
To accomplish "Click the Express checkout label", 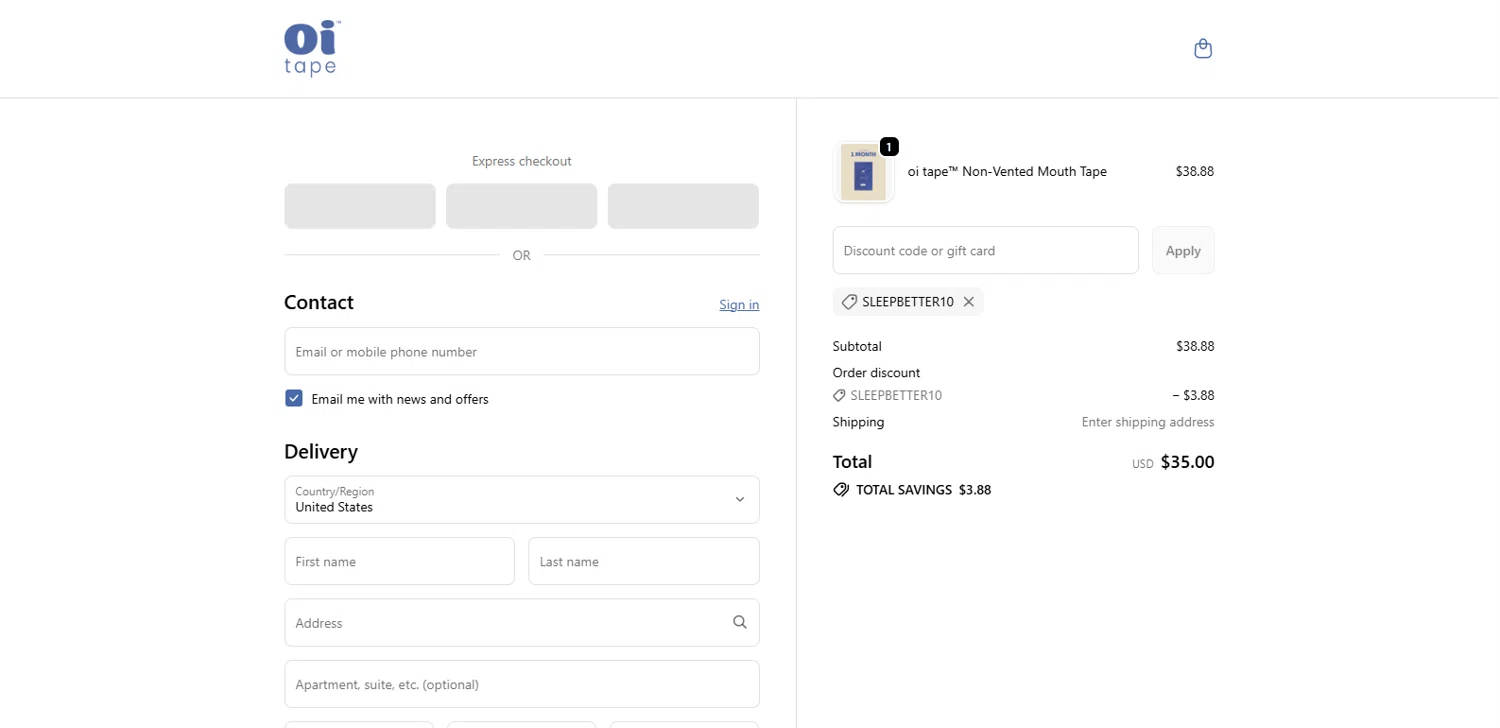I will pos(522,161).
